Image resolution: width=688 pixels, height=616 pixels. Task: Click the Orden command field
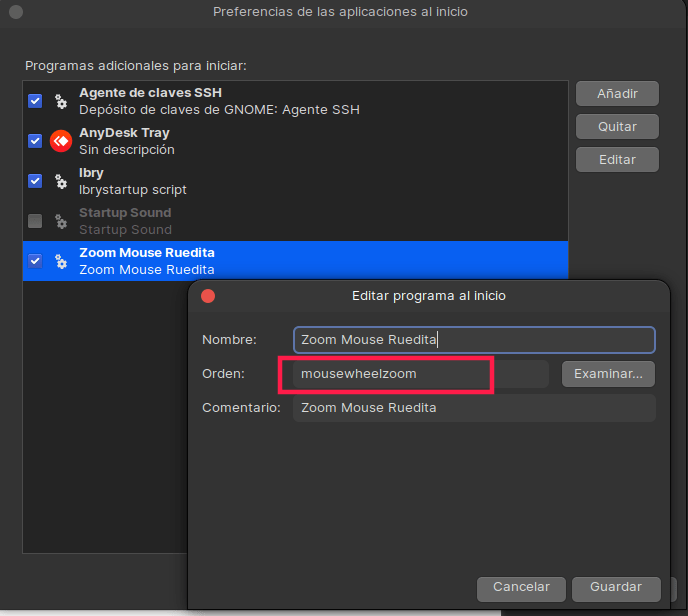coord(420,374)
